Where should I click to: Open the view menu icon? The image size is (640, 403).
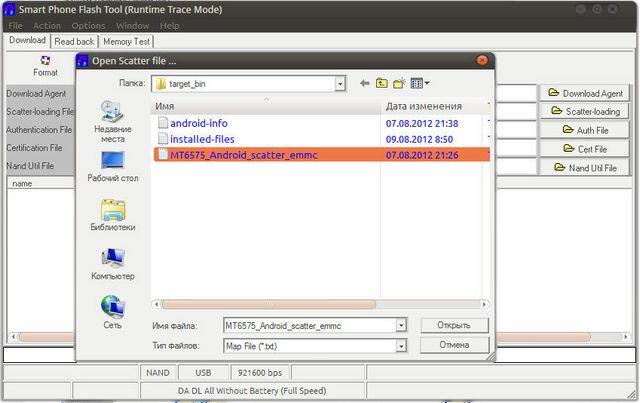click(419, 83)
